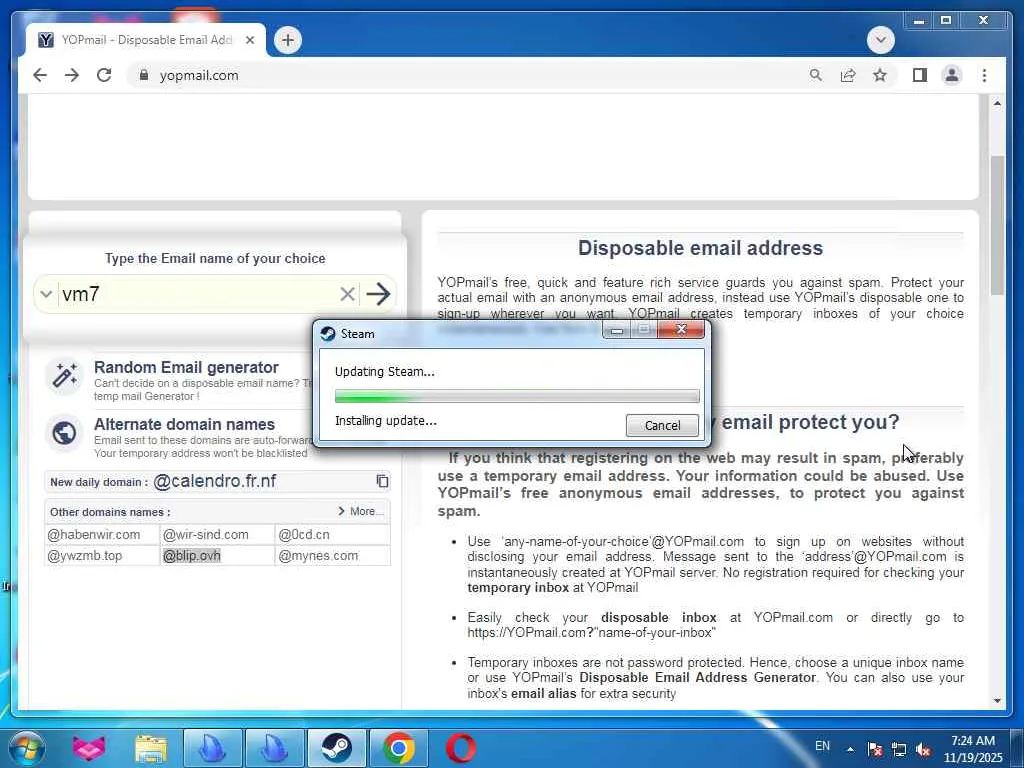The height and width of the screenshot is (768, 1024).
Task: Select the @blip.ovh domain
Action: (x=191, y=556)
